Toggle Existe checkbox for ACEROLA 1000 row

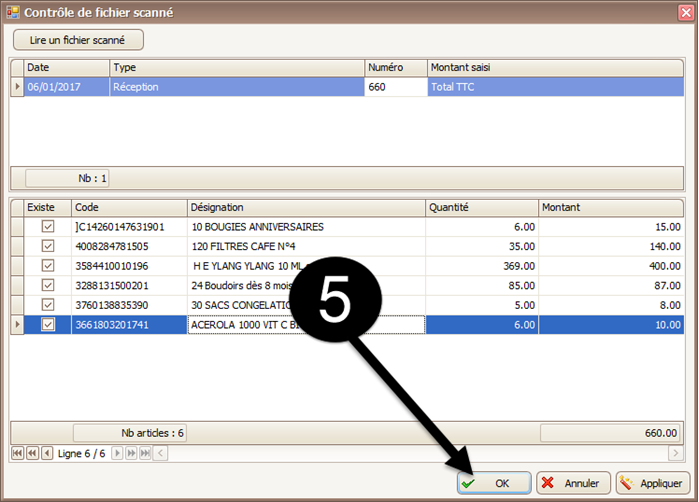pyautogui.click(x=48, y=325)
